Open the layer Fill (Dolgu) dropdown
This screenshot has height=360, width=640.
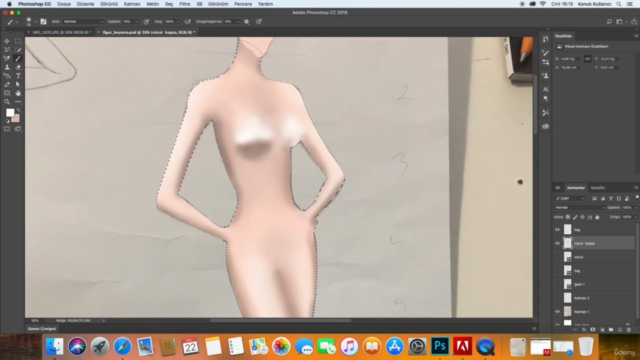(x=636, y=217)
